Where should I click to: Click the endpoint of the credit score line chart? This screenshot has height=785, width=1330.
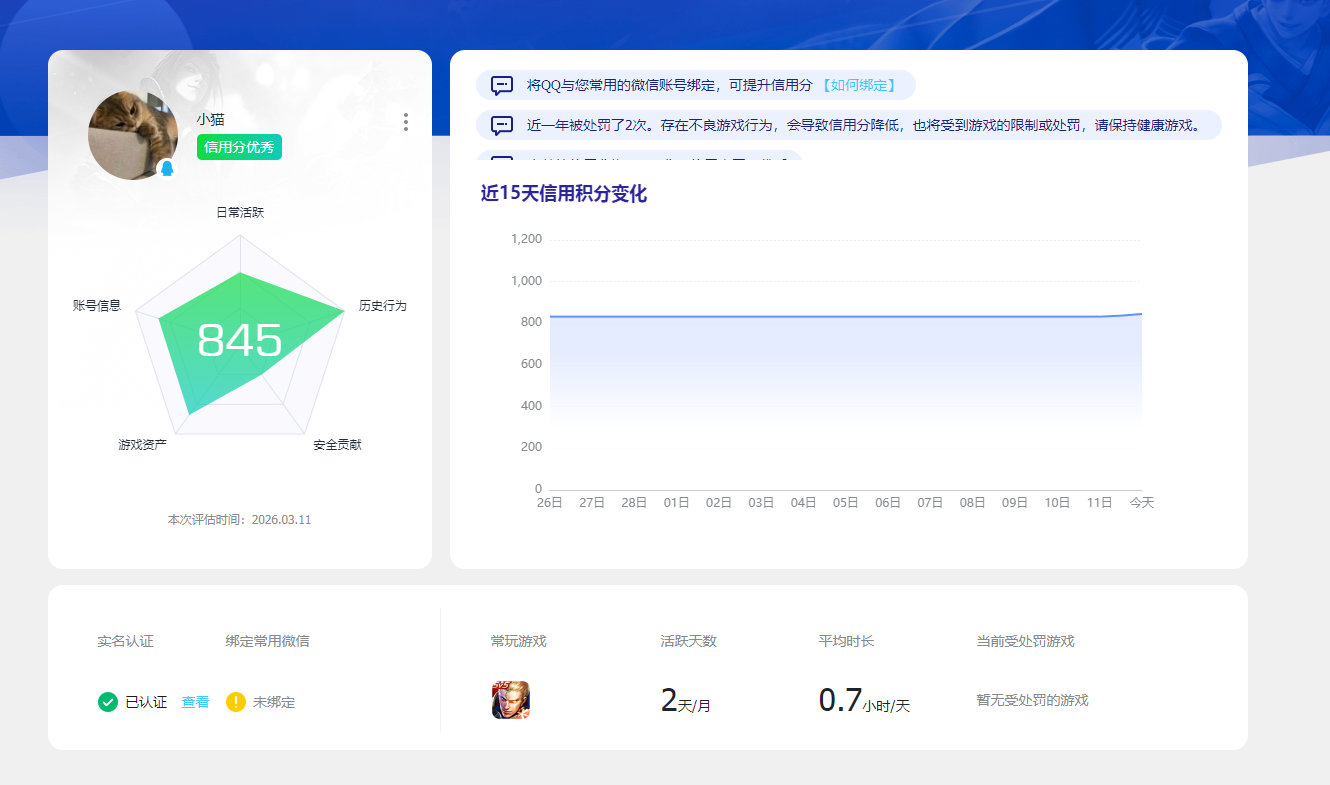click(1141, 313)
